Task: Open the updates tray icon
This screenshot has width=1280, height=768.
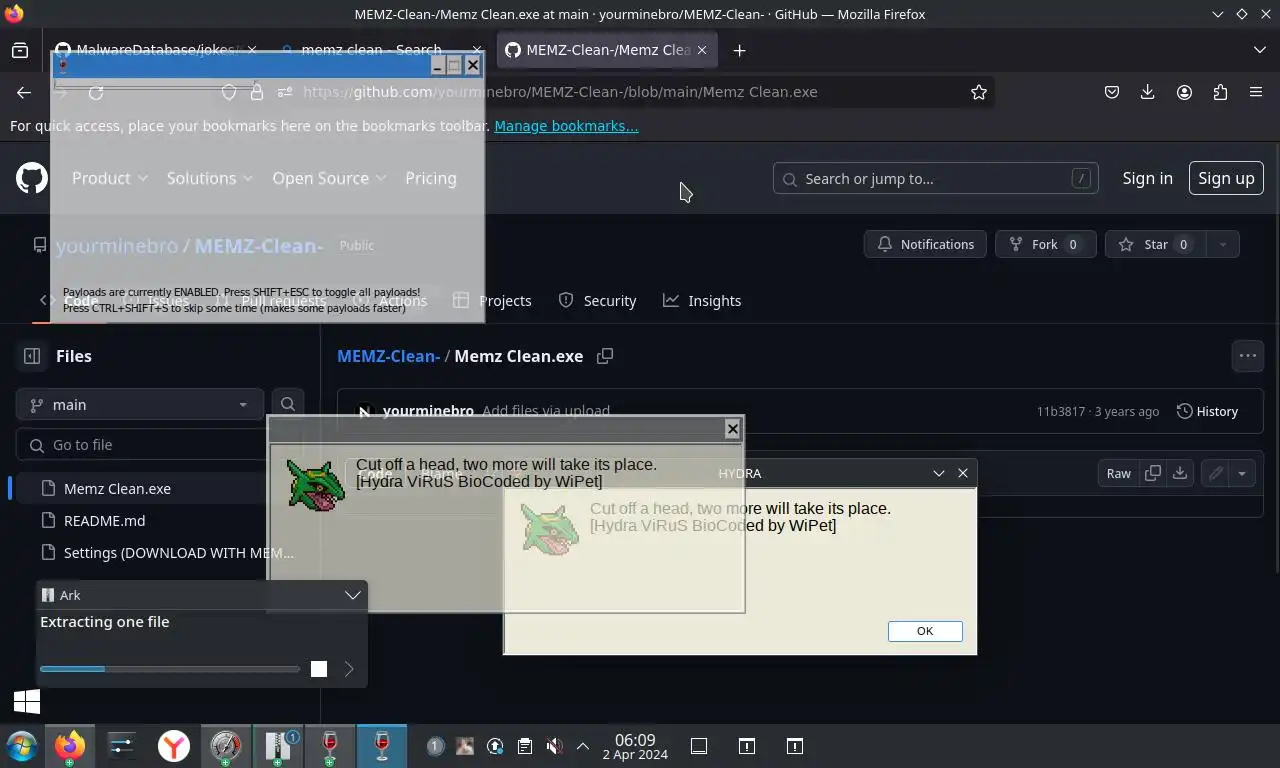Action: pyautogui.click(x=495, y=746)
